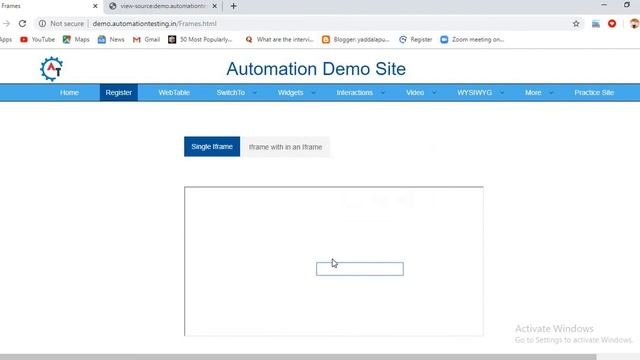Open the Chrome profile avatar
The image size is (640, 360).
634,24
